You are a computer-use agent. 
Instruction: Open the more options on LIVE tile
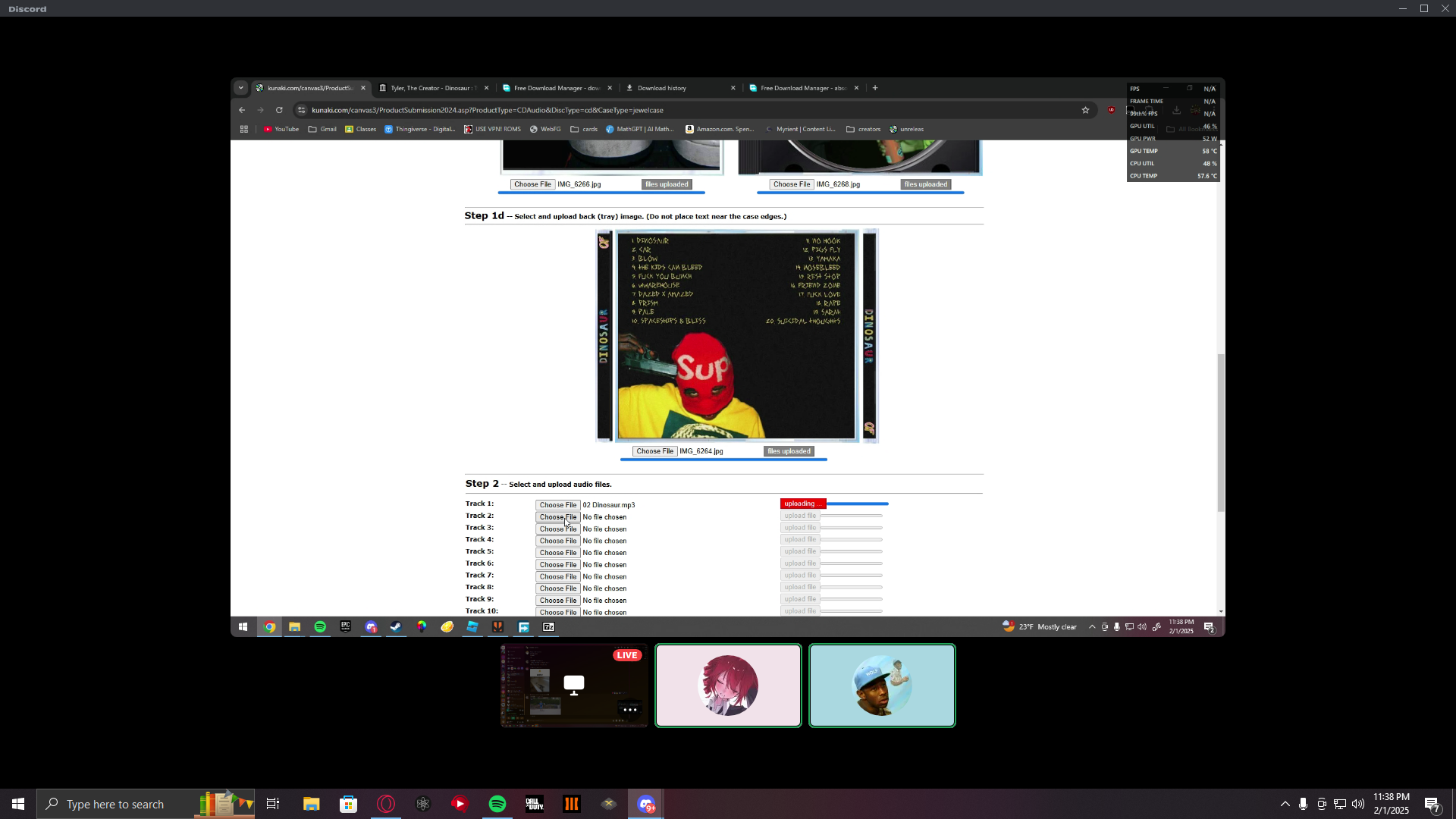pyautogui.click(x=629, y=710)
